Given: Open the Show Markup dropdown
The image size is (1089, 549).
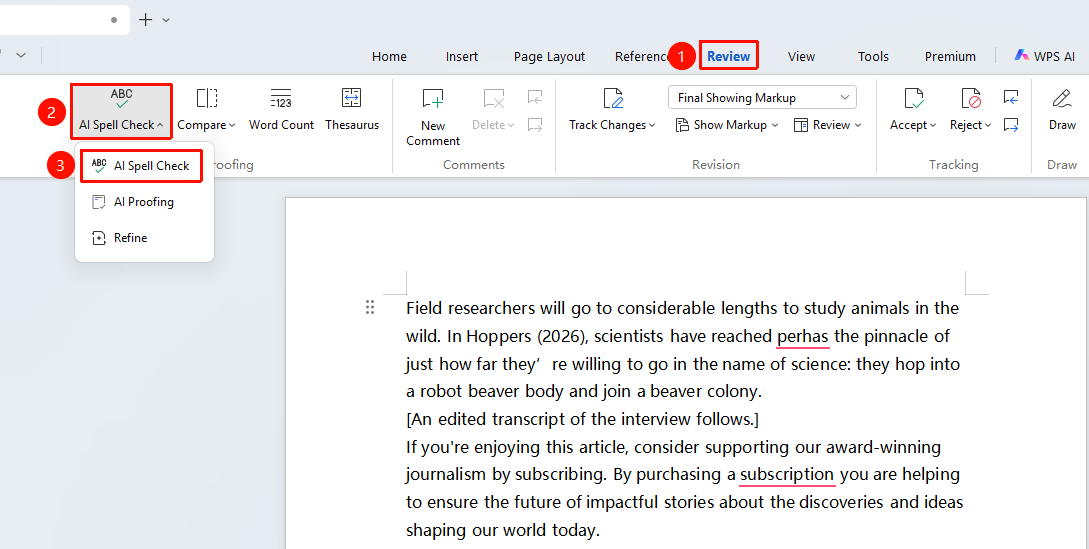Looking at the screenshot, I should tap(726, 125).
